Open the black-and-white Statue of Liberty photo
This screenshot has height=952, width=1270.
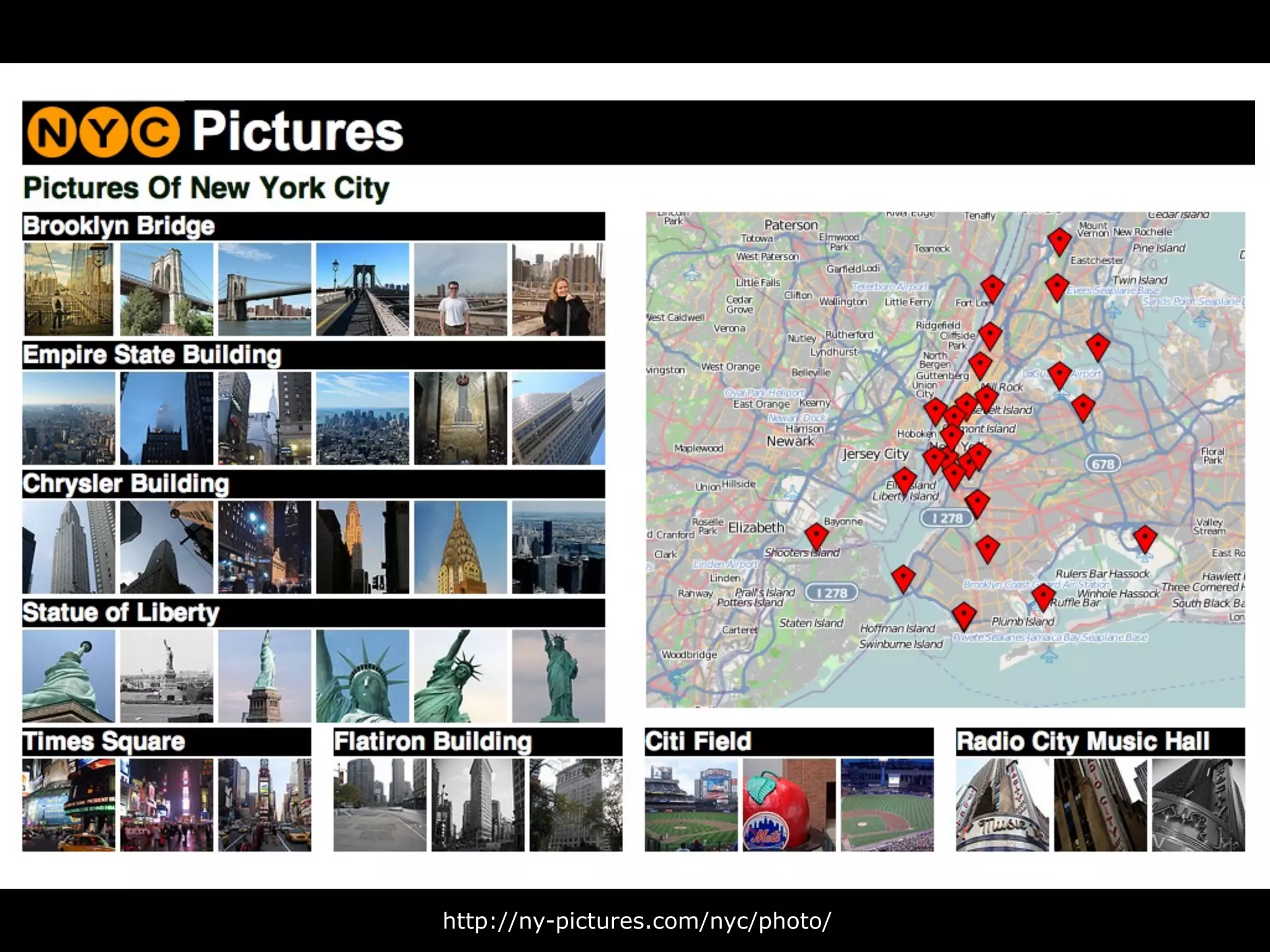[x=167, y=676]
